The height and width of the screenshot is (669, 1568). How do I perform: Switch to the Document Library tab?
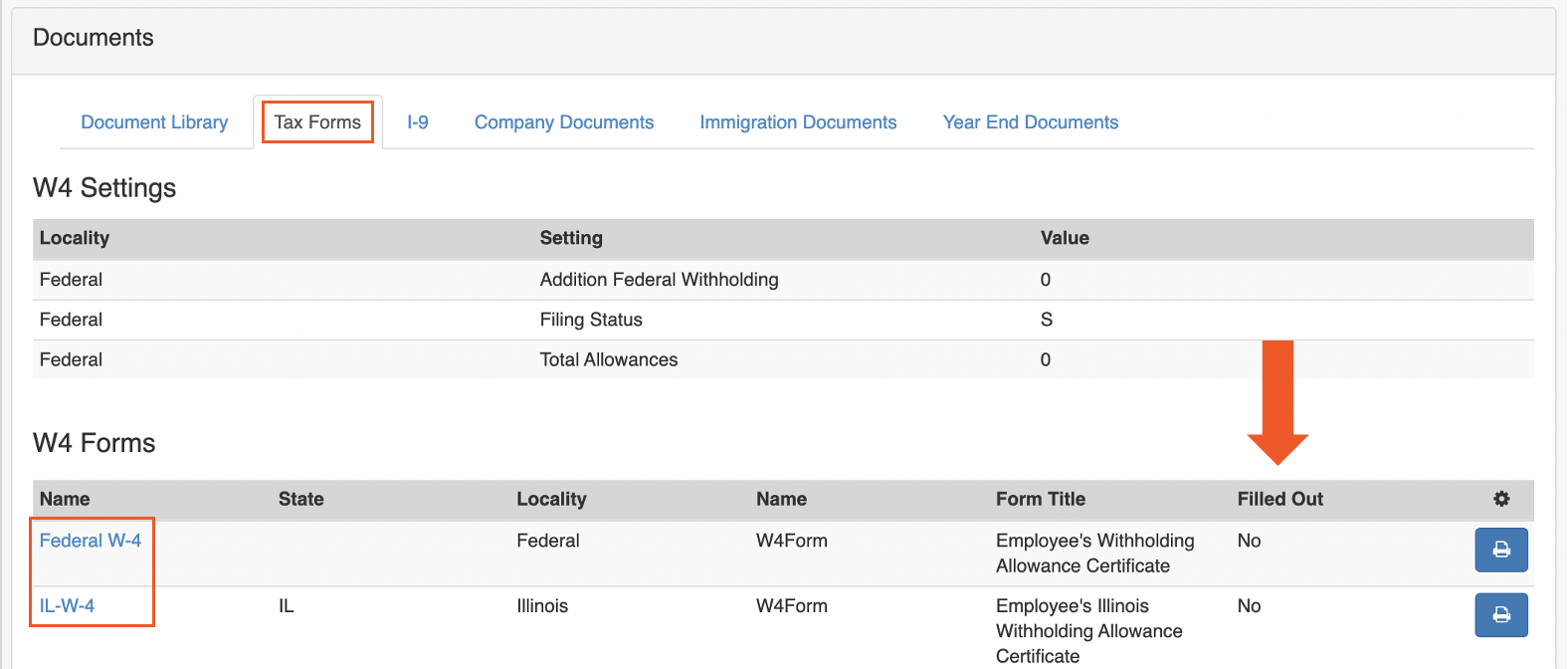154,122
